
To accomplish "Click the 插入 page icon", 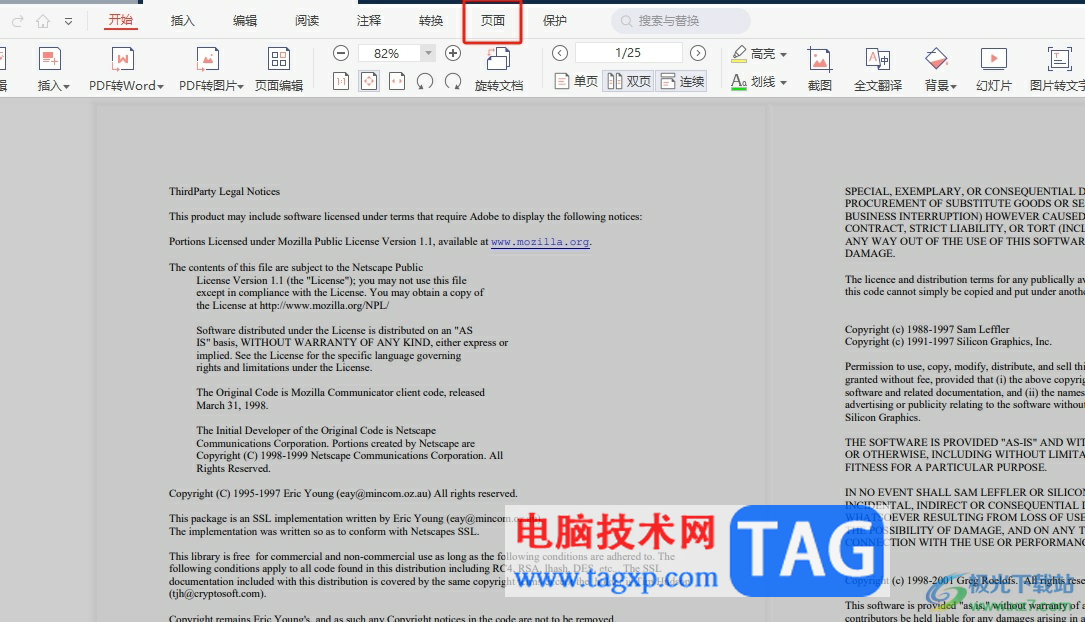I will (x=50, y=60).
